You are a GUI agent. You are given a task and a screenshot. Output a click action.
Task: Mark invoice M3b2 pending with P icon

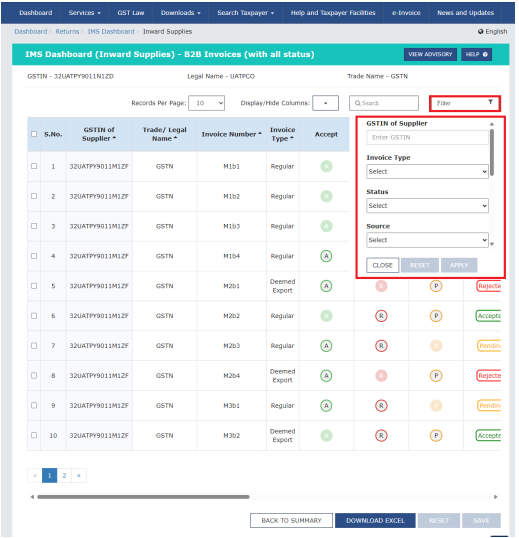coord(436,435)
